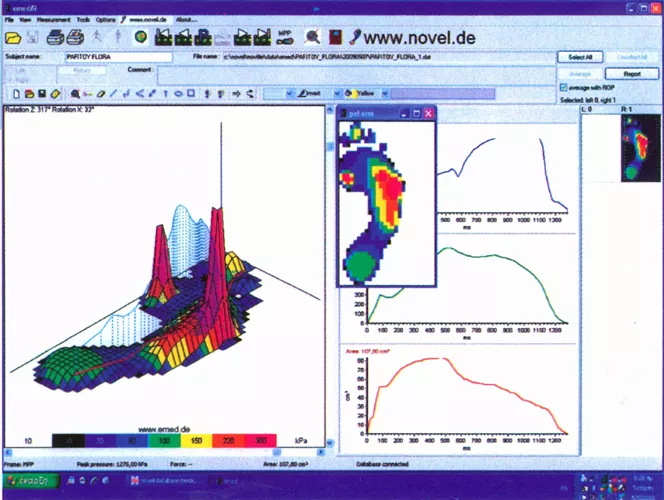Click the MPP maximum pressure picture icon
The image size is (664, 500).
(284, 37)
